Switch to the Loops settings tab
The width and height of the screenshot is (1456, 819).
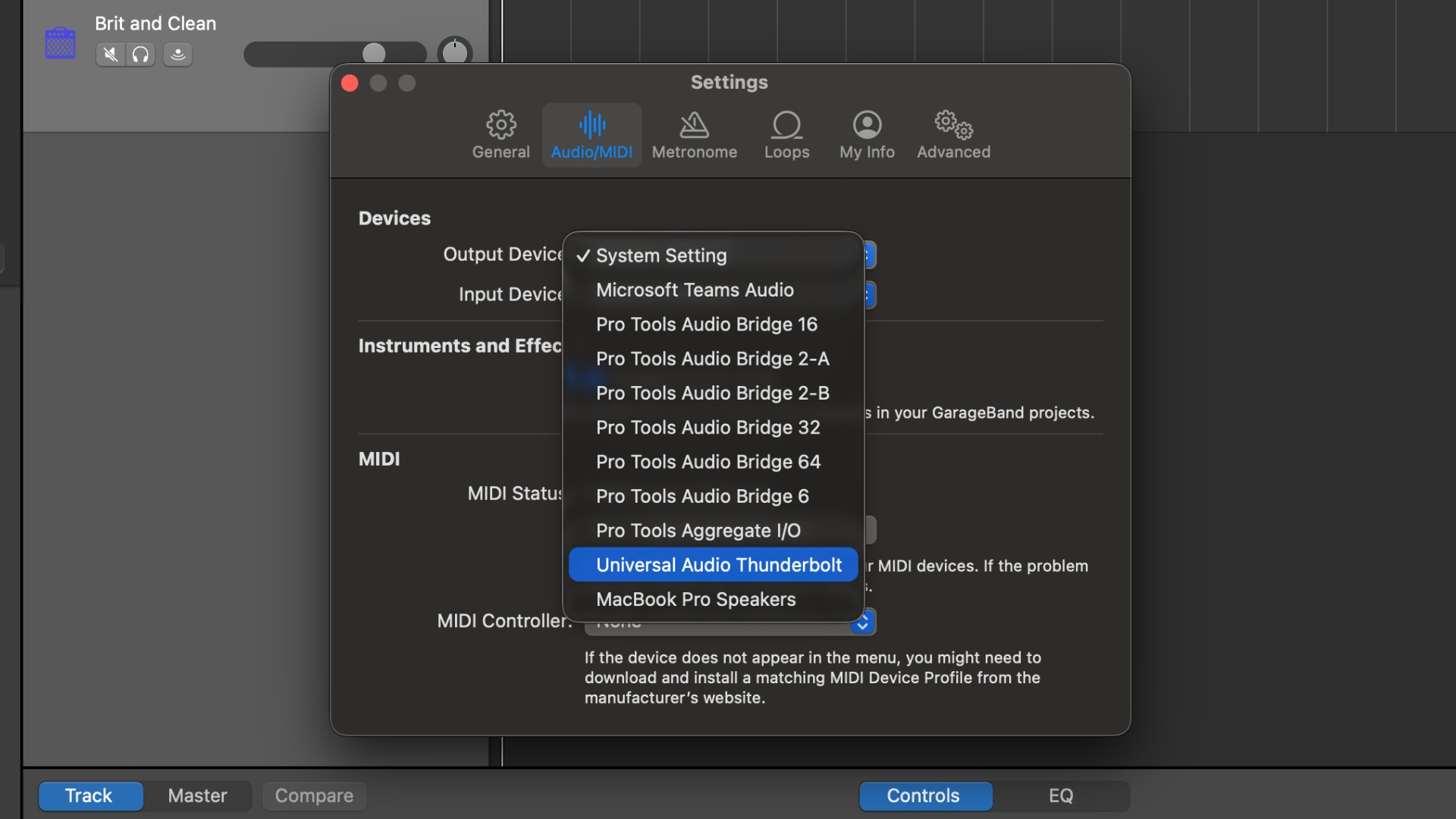click(x=786, y=135)
